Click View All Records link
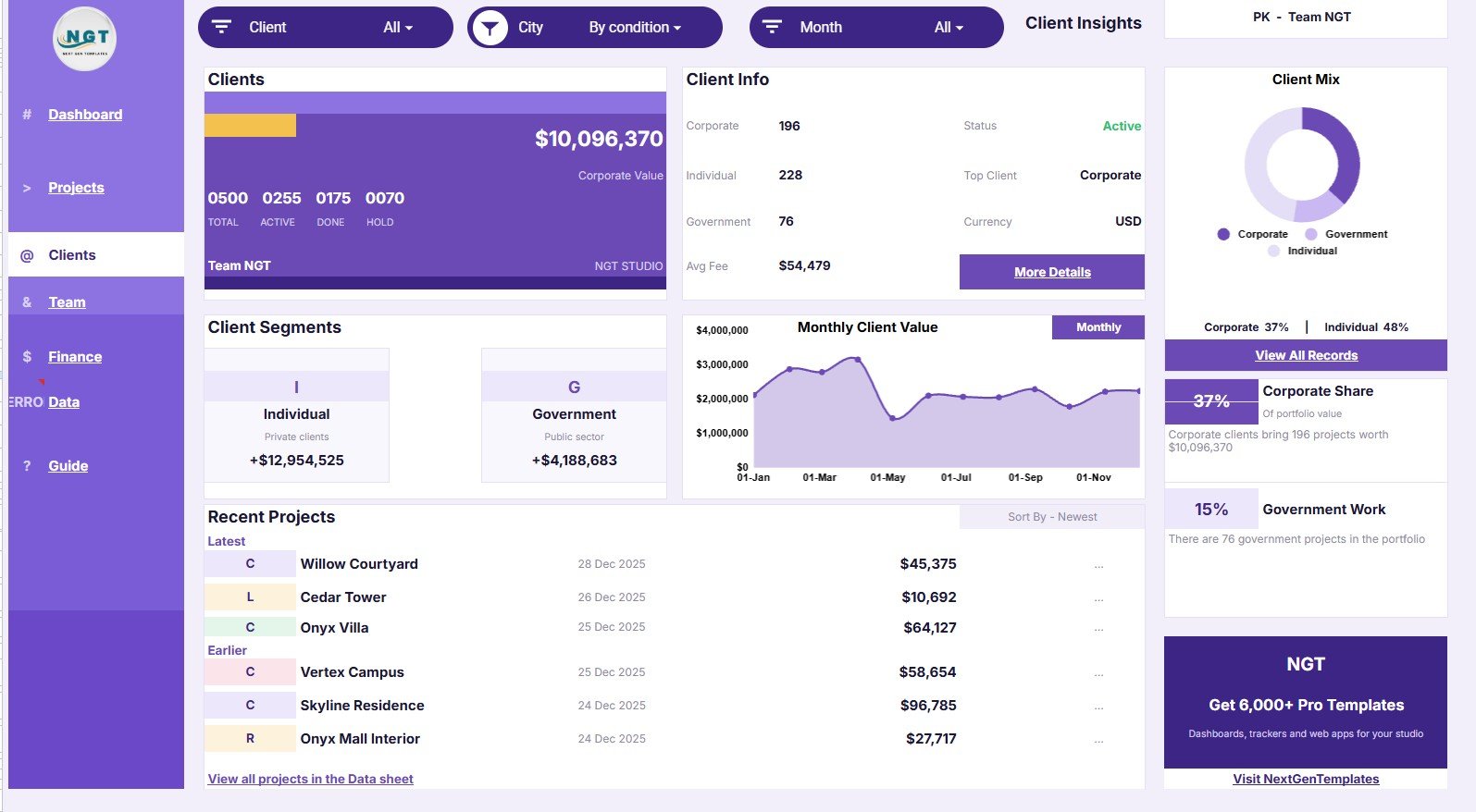Viewport: 1476px width, 812px height. tap(1306, 355)
